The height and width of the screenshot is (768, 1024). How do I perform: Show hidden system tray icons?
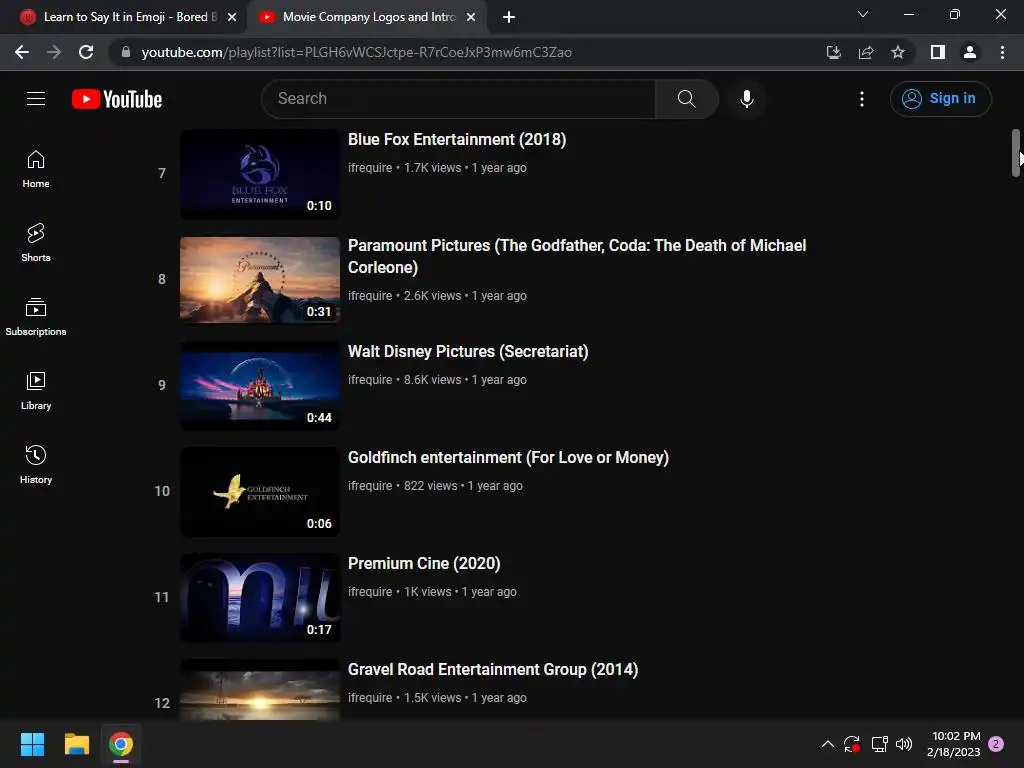coord(827,744)
